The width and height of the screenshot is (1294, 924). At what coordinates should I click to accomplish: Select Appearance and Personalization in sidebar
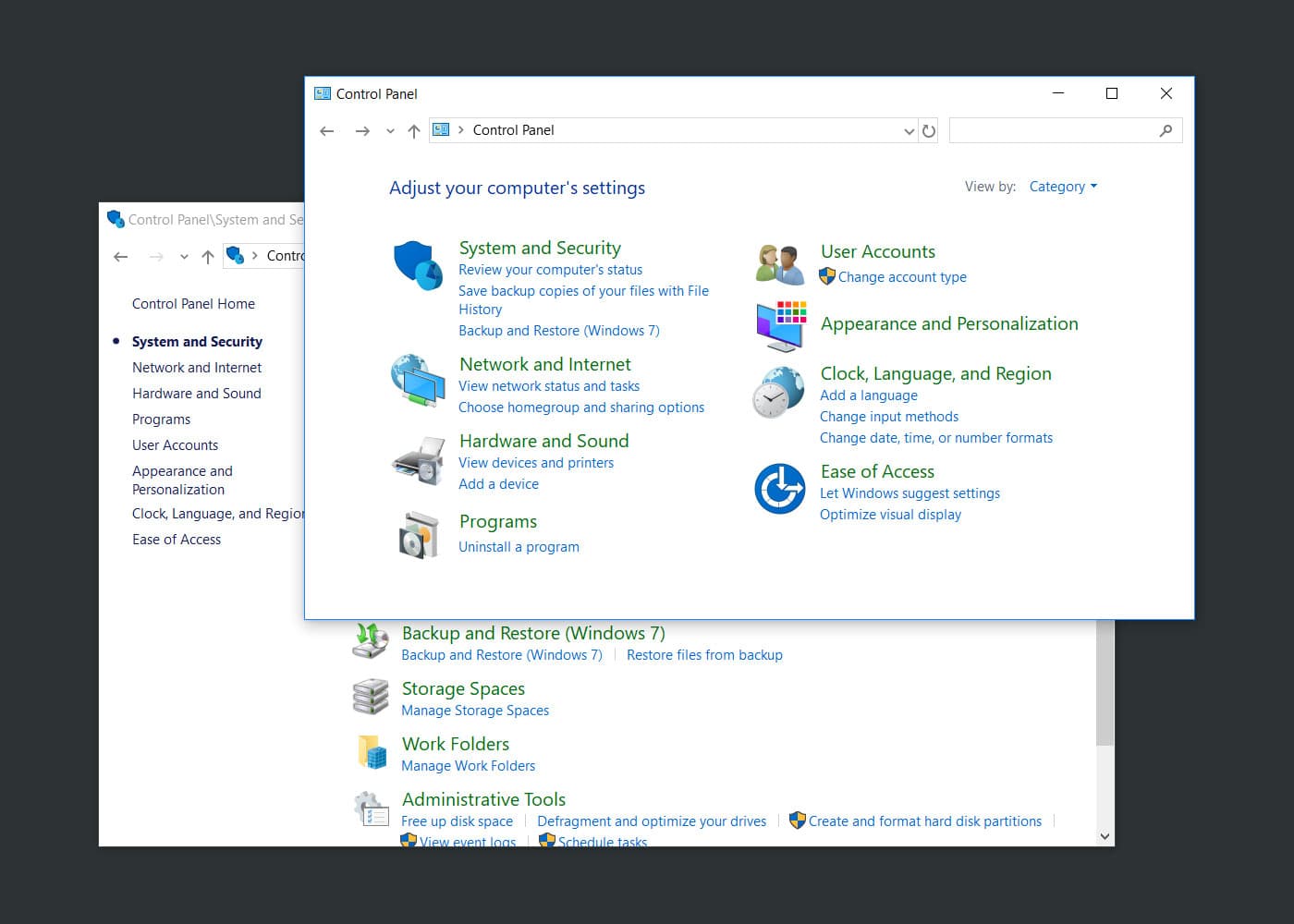tap(182, 480)
